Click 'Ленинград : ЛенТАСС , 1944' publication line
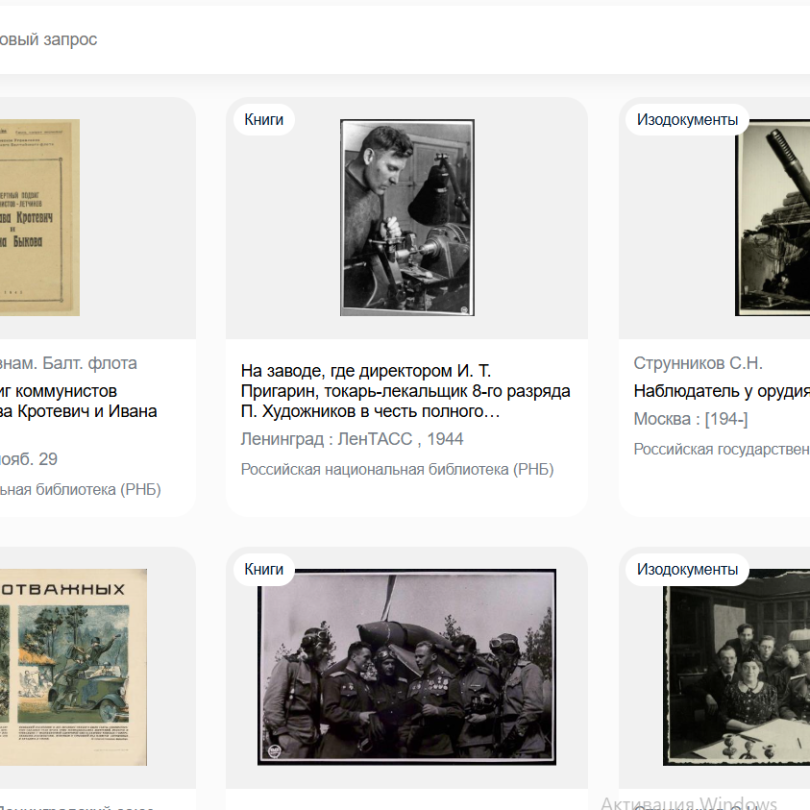The width and height of the screenshot is (810, 810). pos(352,439)
